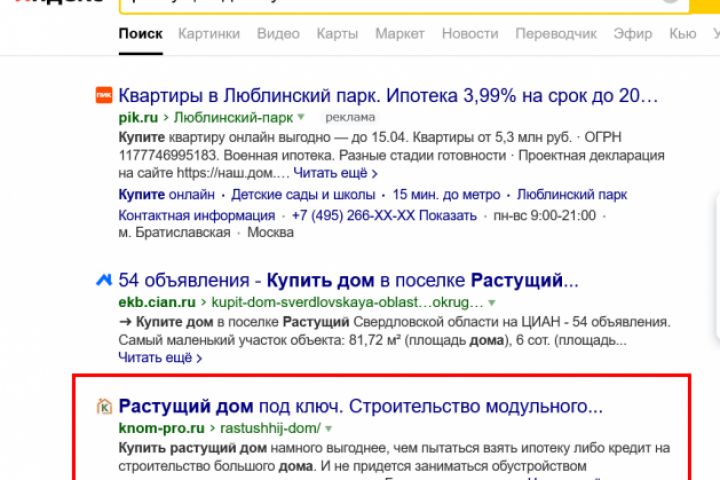Image resolution: width=720 pixels, height=480 pixels.
Task: Open knom-pro.ru domain link
Action: pyautogui.click(x=162, y=428)
